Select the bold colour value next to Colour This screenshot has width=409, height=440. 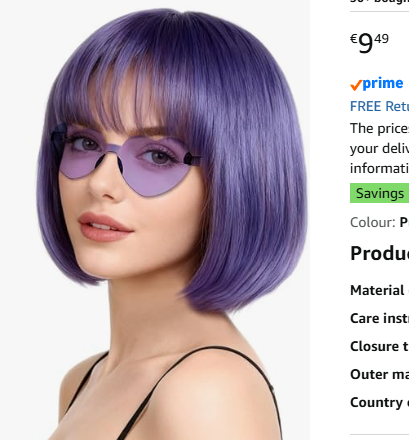(404, 222)
